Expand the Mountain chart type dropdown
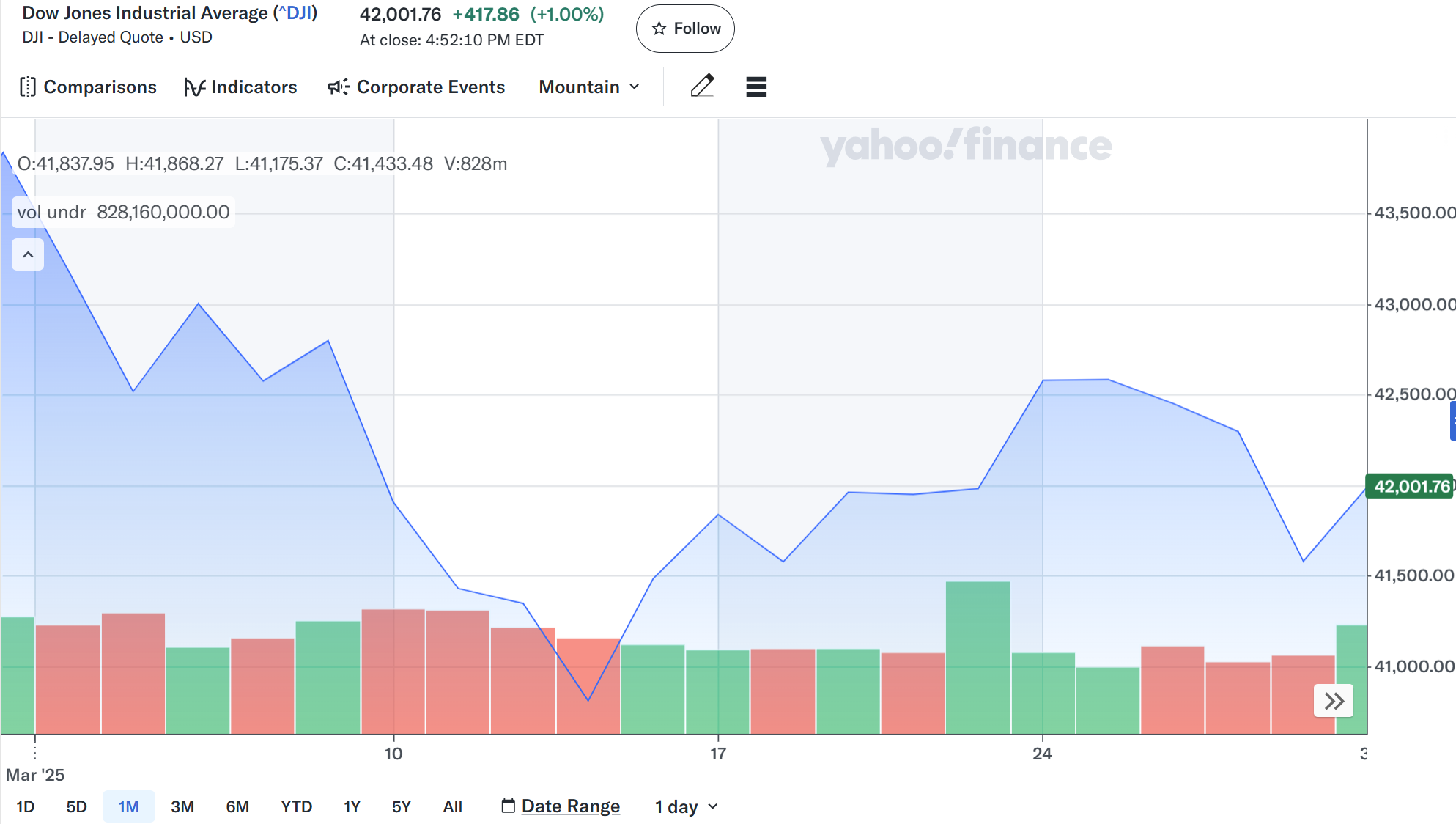The width and height of the screenshot is (1456, 824). tap(590, 87)
